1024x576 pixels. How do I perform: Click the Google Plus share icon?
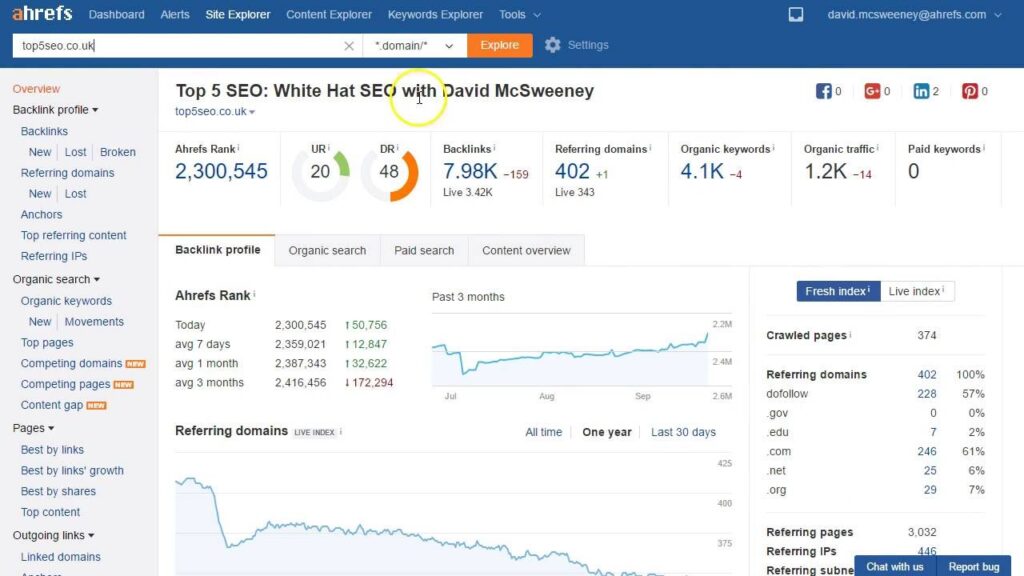point(872,91)
